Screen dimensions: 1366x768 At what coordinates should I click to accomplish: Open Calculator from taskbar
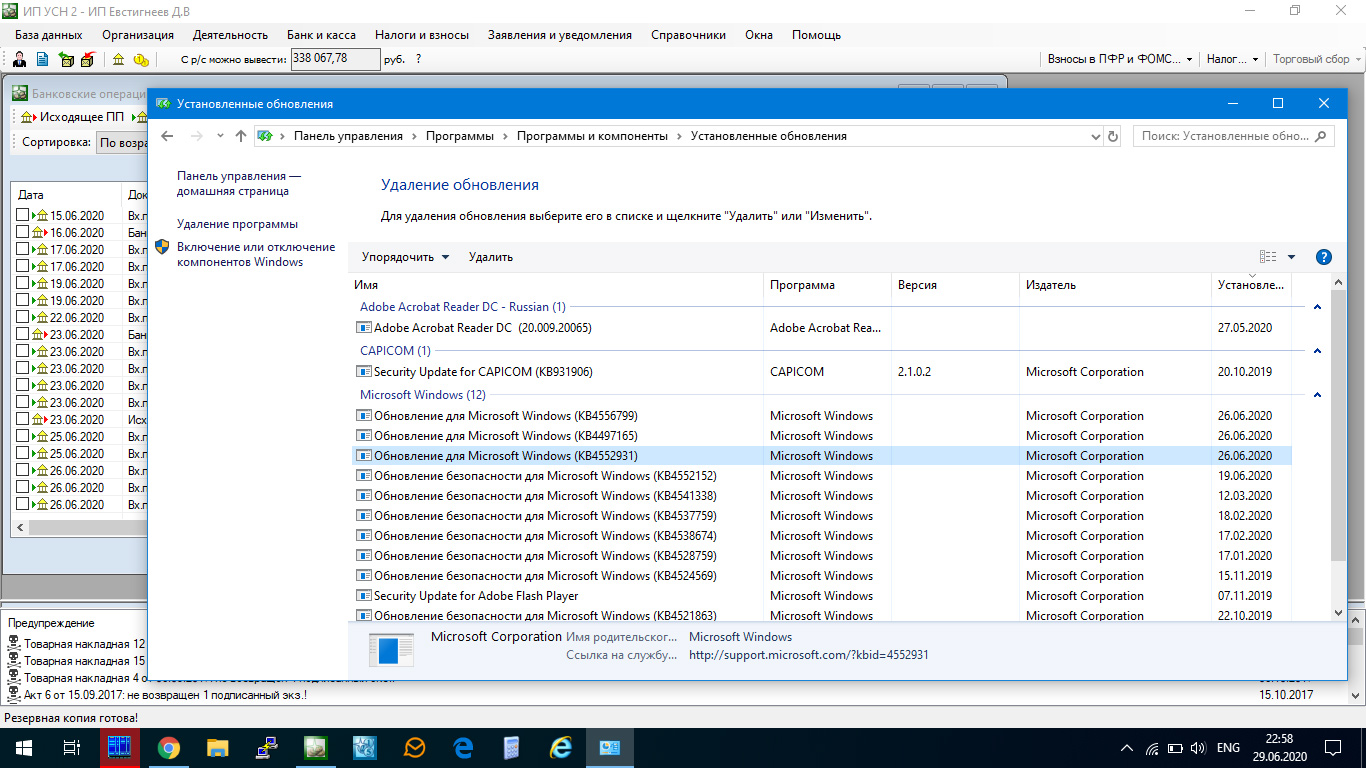pos(512,747)
